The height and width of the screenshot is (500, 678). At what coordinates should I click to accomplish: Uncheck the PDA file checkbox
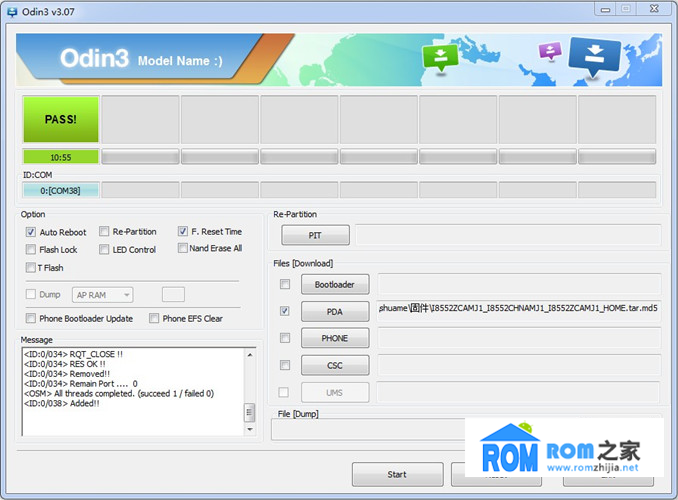(285, 311)
